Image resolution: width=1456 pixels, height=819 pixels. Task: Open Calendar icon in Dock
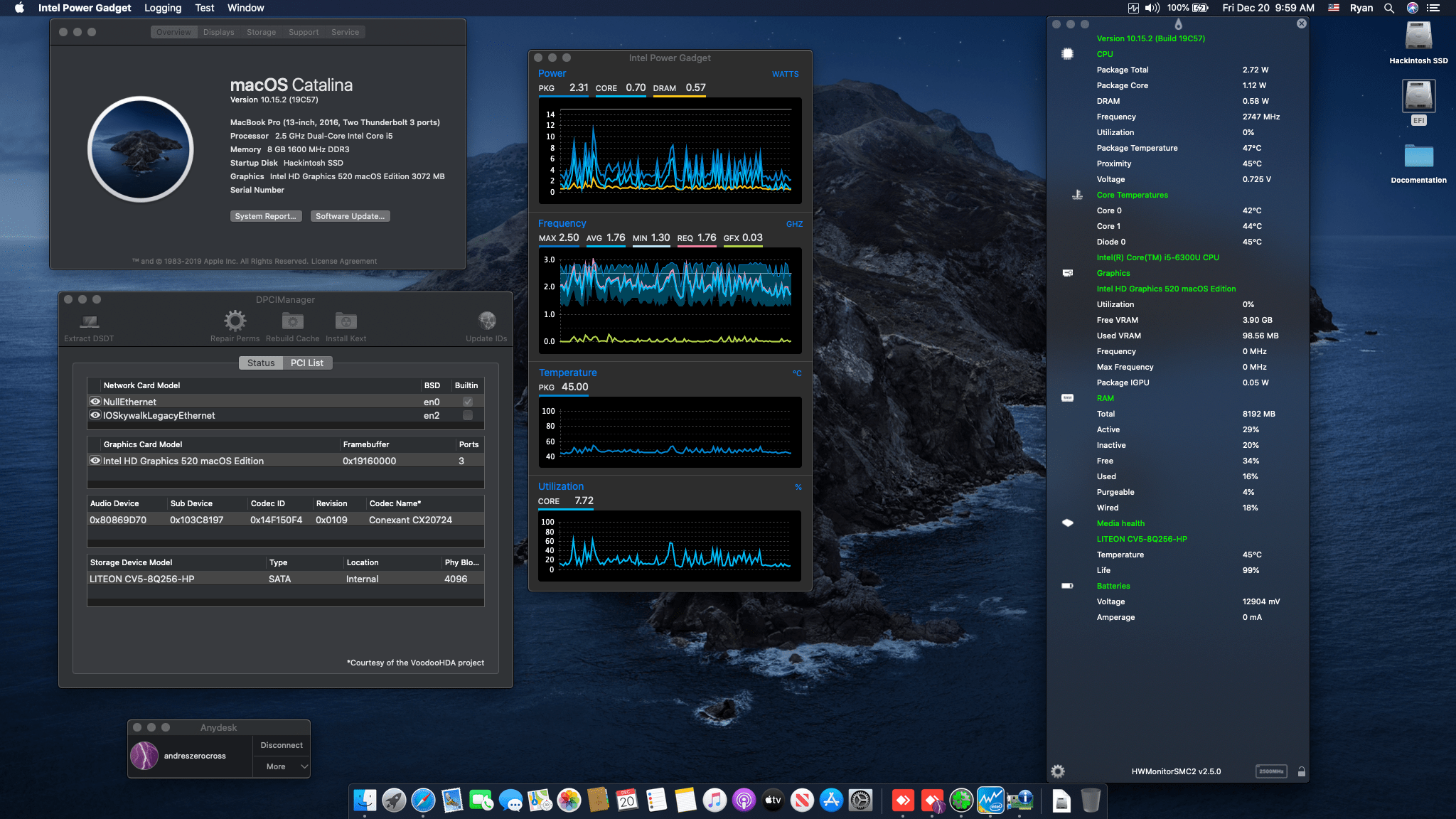point(627,801)
